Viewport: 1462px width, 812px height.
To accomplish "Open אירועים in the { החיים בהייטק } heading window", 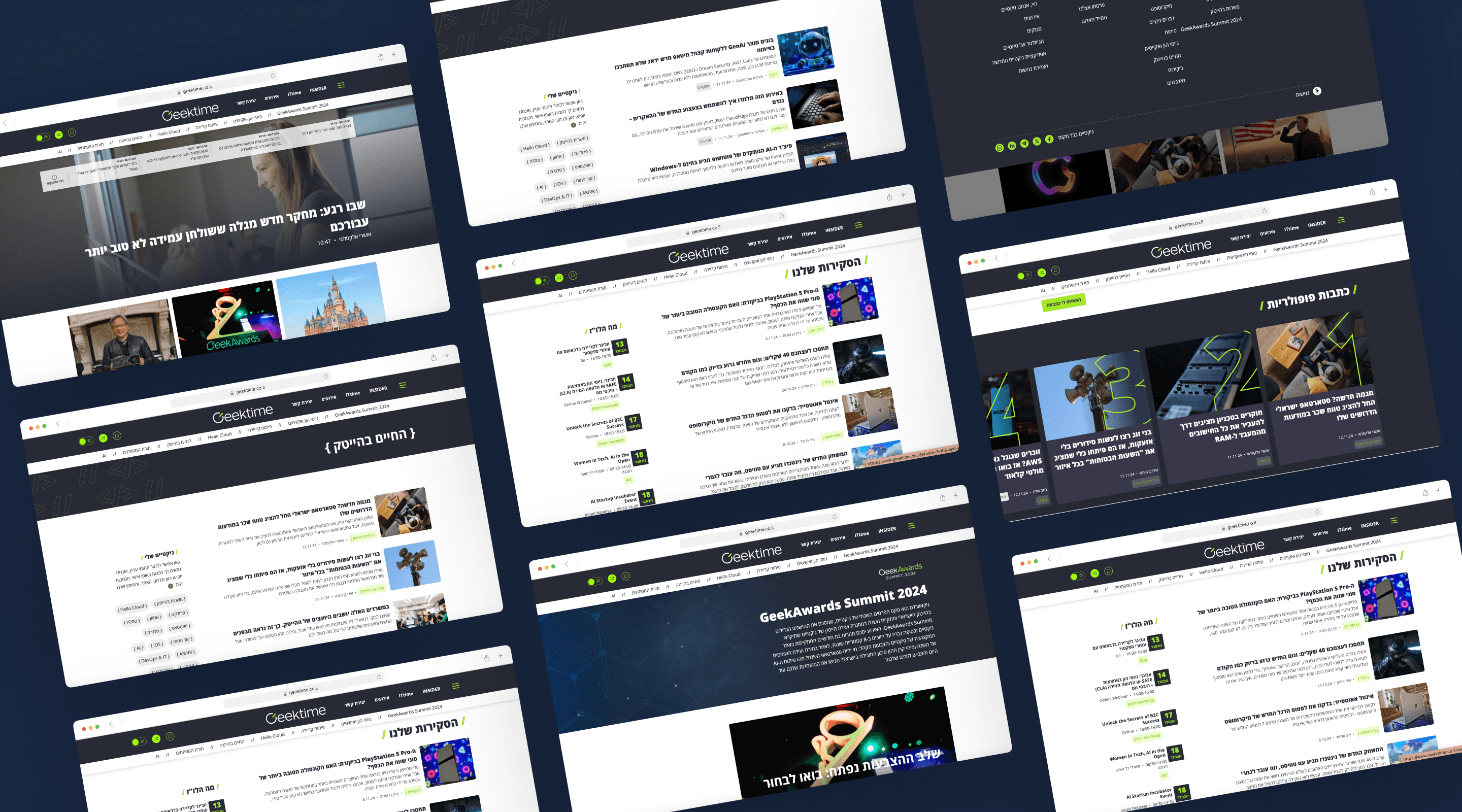I will click(x=329, y=398).
